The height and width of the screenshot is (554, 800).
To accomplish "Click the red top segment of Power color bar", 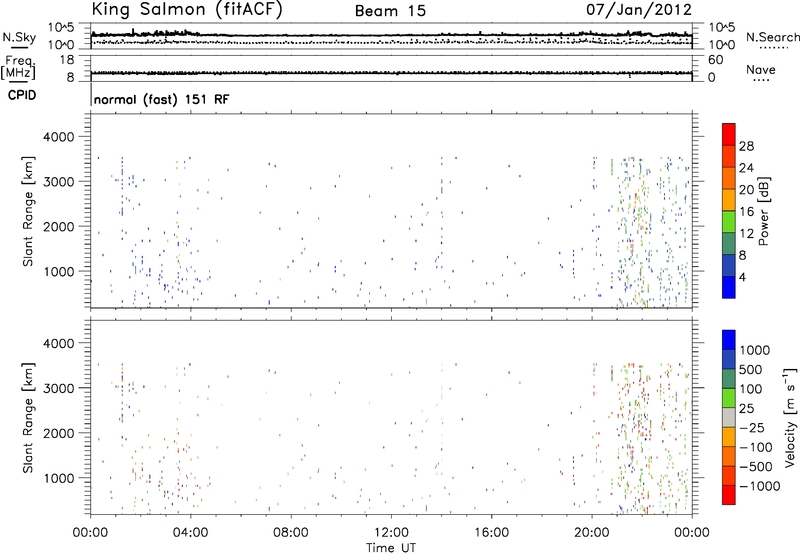I will click(x=729, y=134).
